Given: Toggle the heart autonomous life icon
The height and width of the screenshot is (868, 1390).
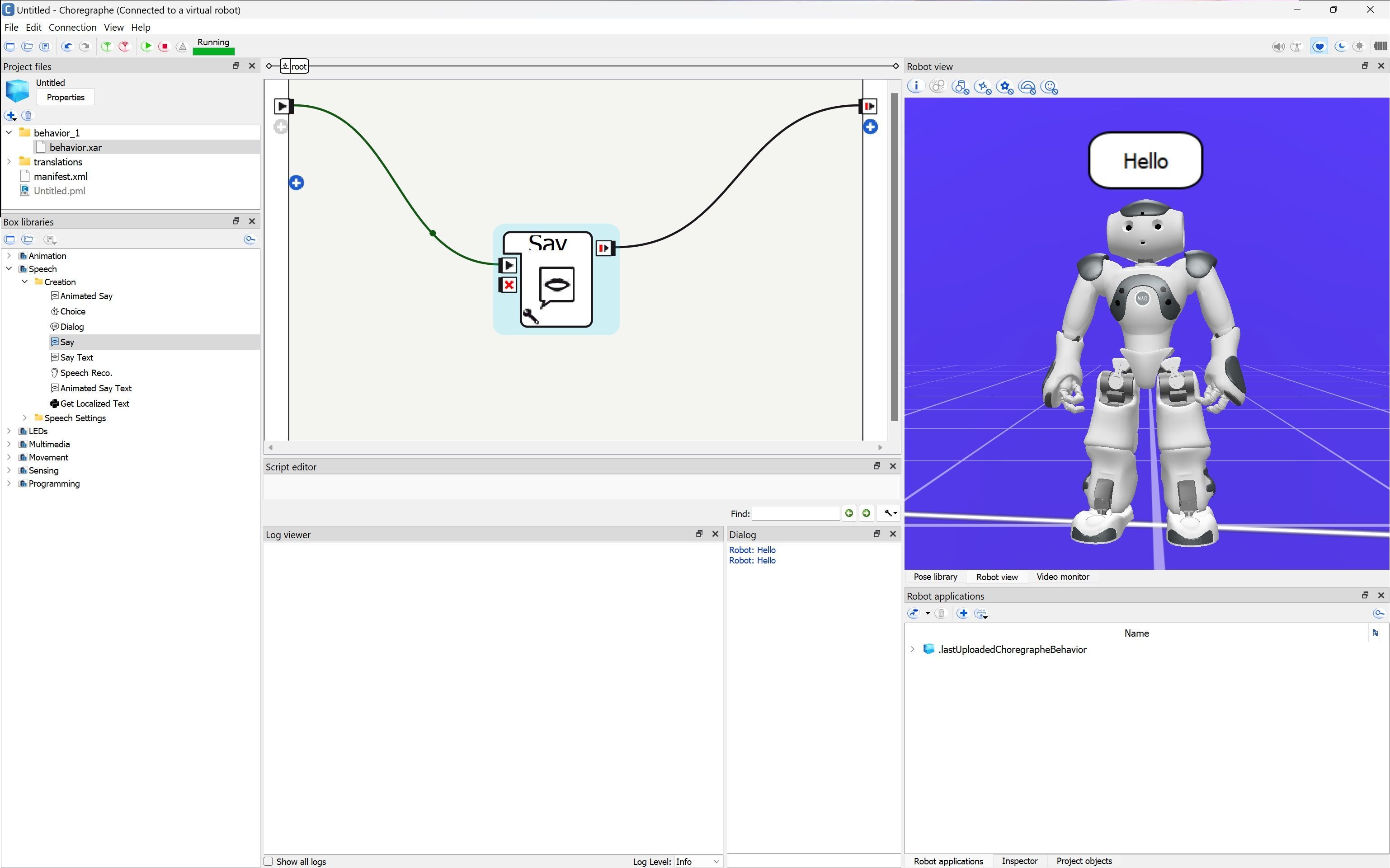Looking at the screenshot, I should 1319,47.
